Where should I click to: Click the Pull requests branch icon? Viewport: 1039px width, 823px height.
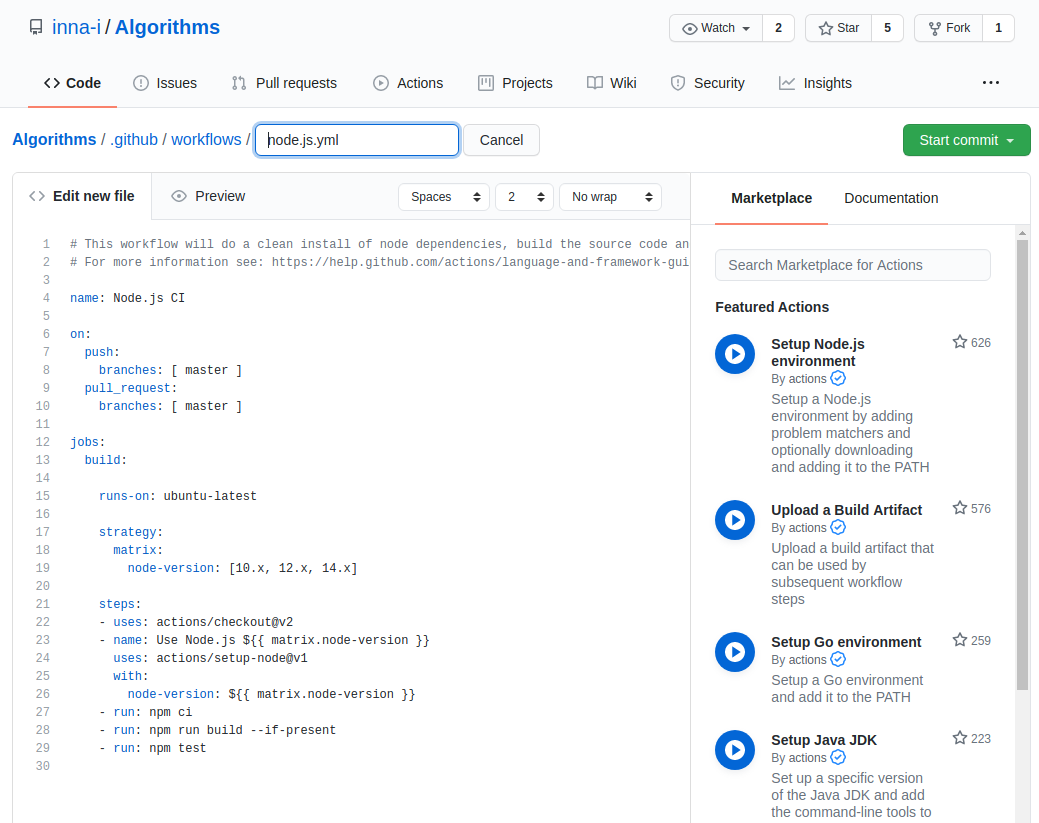point(239,83)
